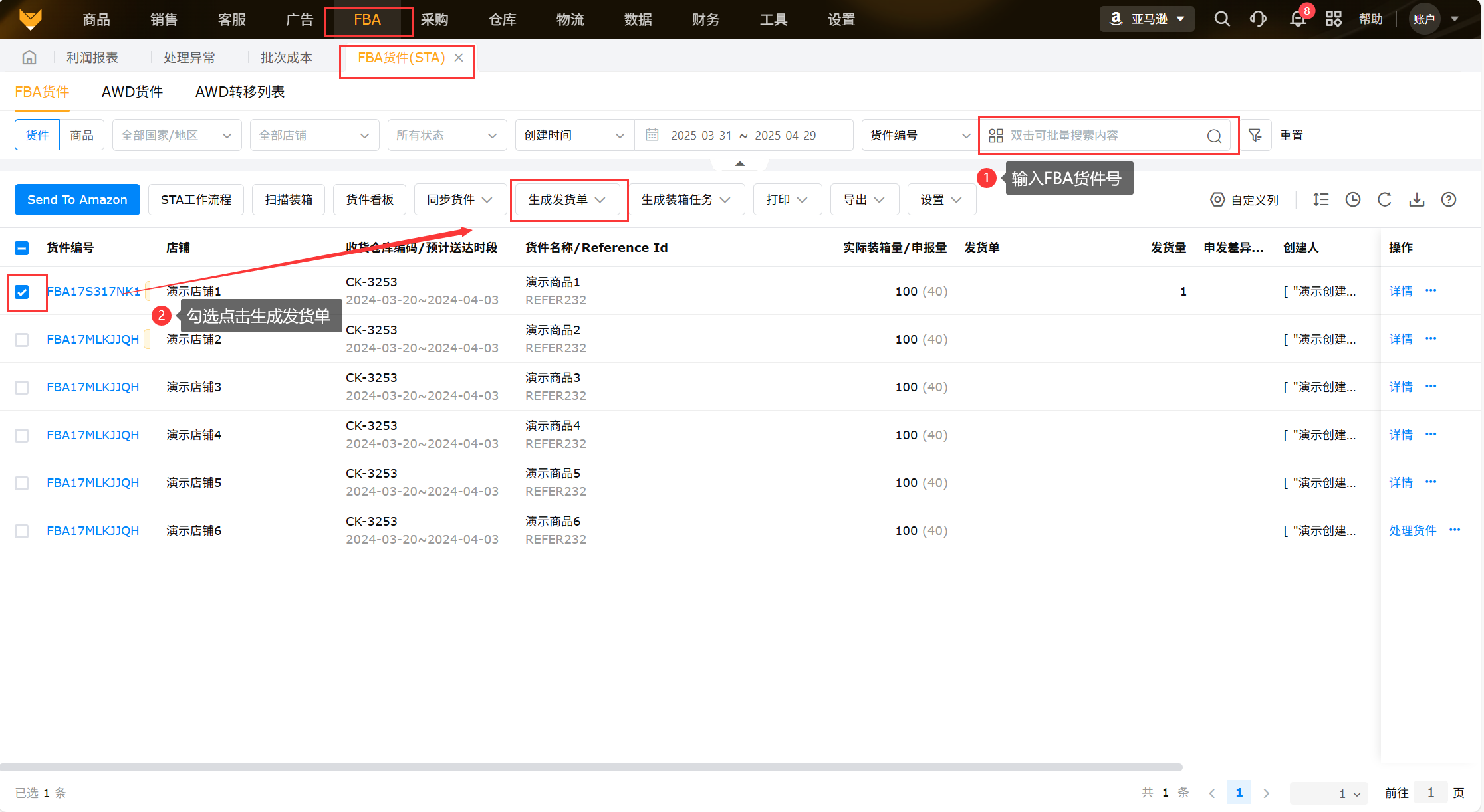Screen dimensions: 1484x812
Task: Open the 仓库 top menu
Action: pyautogui.click(x=503, y=19)
